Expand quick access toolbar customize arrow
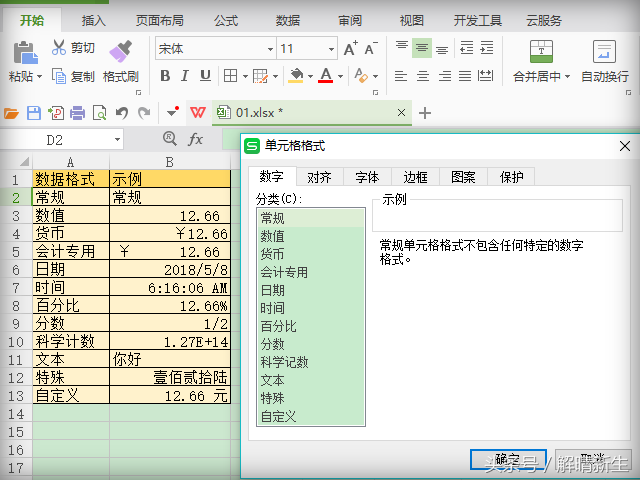Viewport: 640px width, 480px height. 173,112
